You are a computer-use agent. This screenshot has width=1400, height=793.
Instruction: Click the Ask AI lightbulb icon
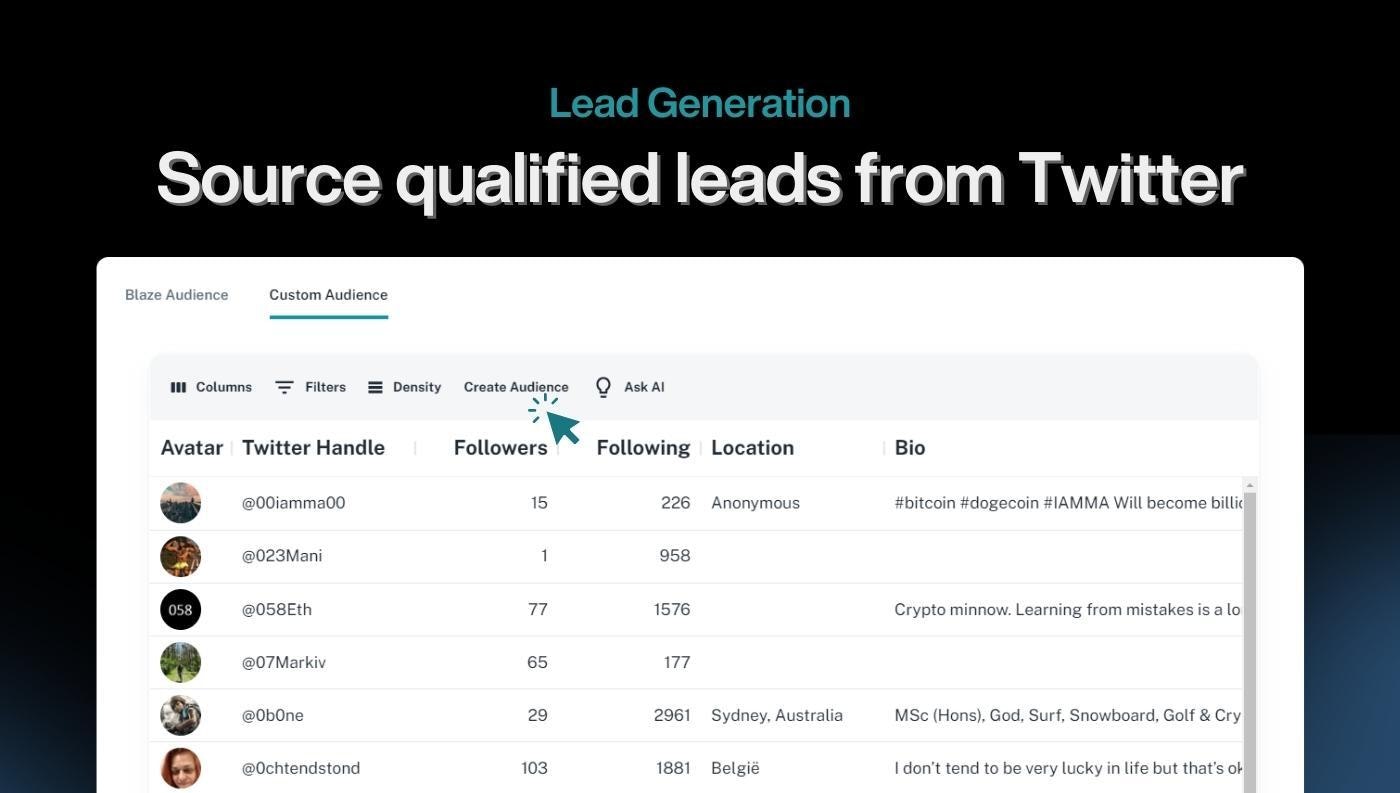(603, 387)
